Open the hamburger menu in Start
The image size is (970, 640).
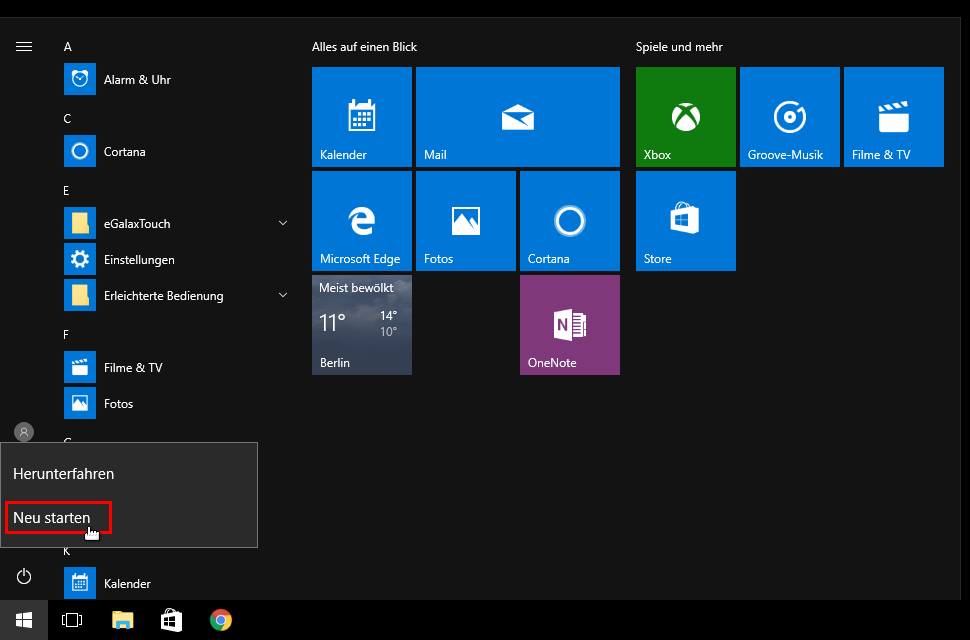(x=24, y=47)
